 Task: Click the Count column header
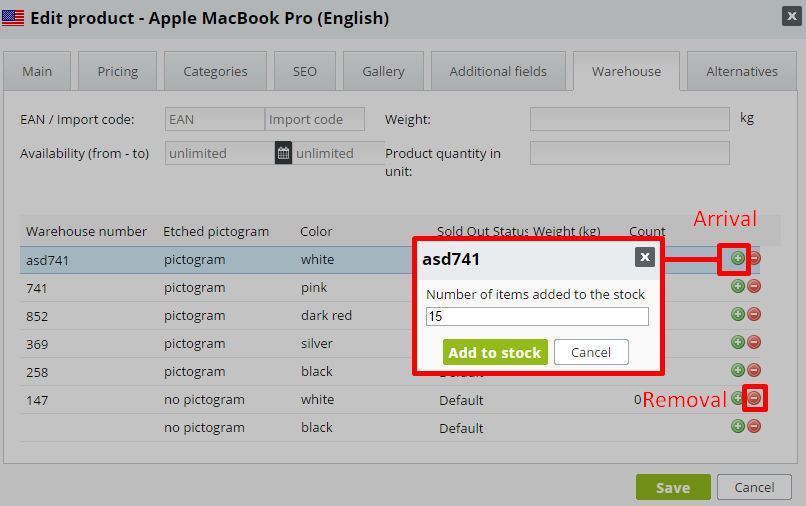tap(647, 231)
